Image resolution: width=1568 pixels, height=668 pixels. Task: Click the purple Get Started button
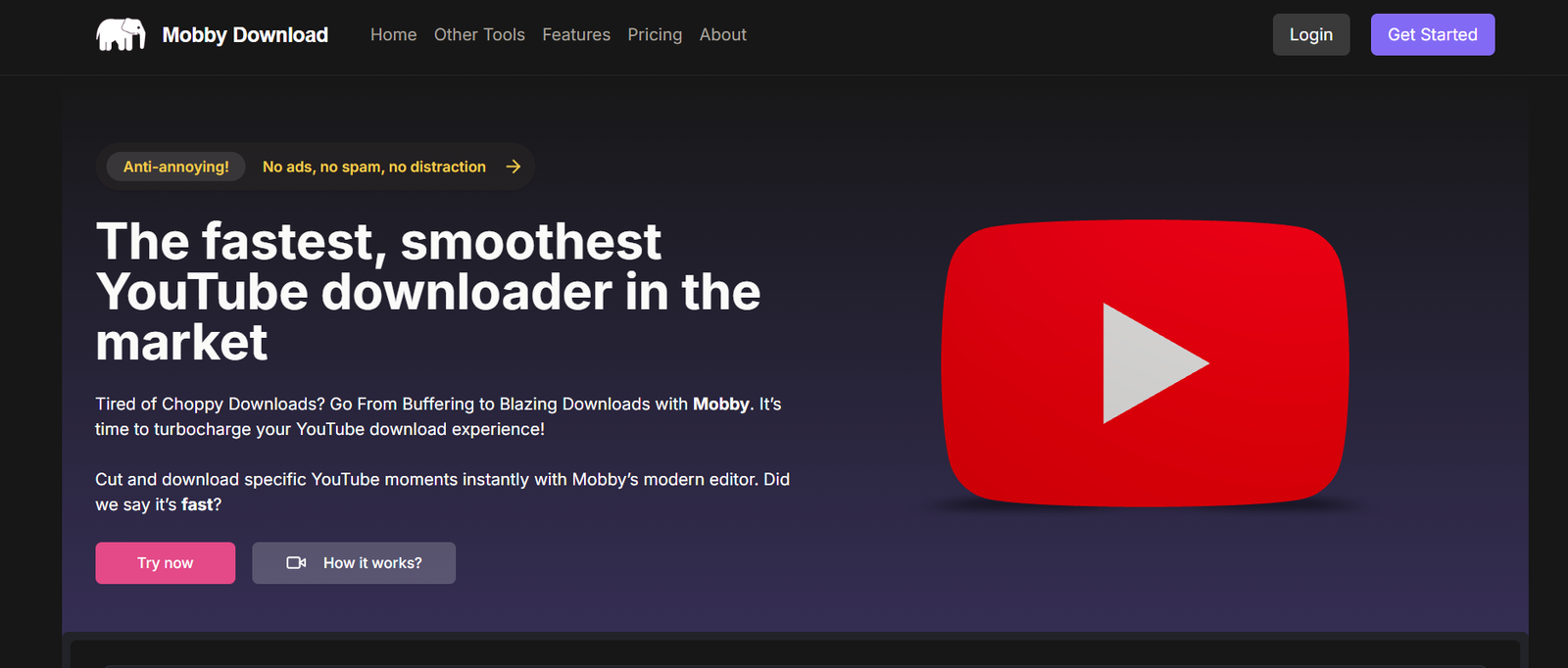1432,35
